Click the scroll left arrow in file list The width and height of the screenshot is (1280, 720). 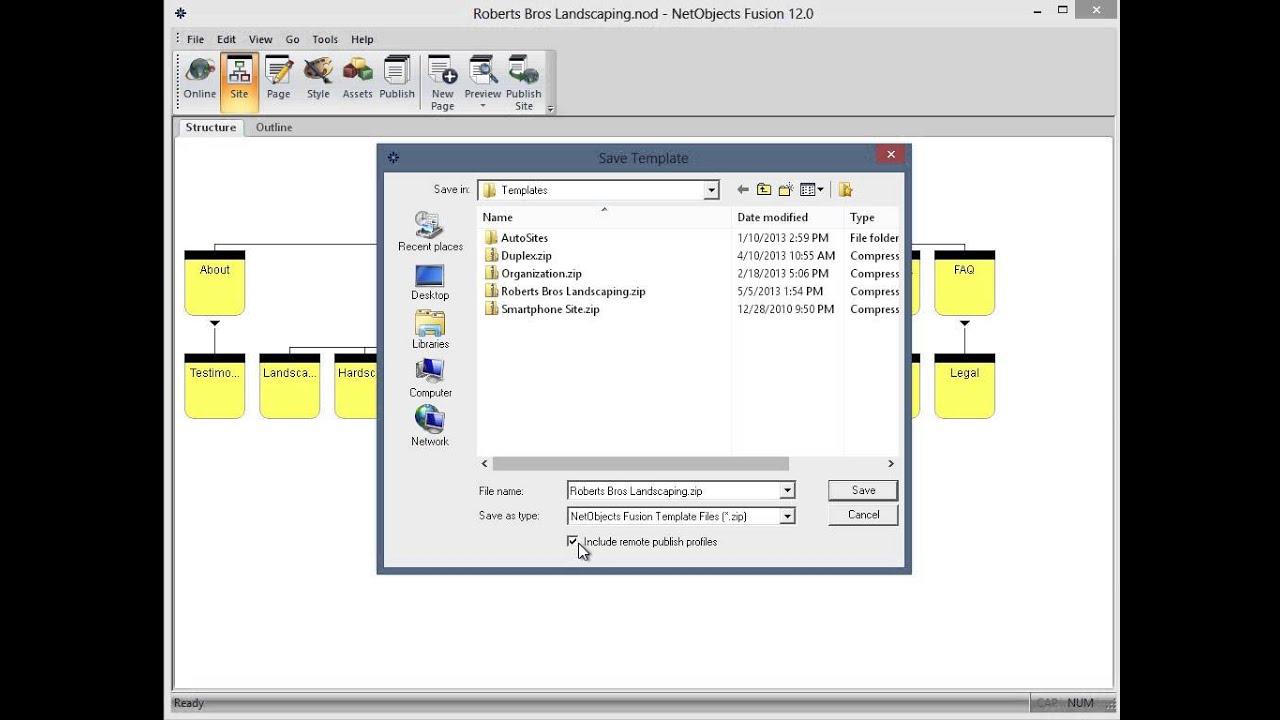pos(485,464)
